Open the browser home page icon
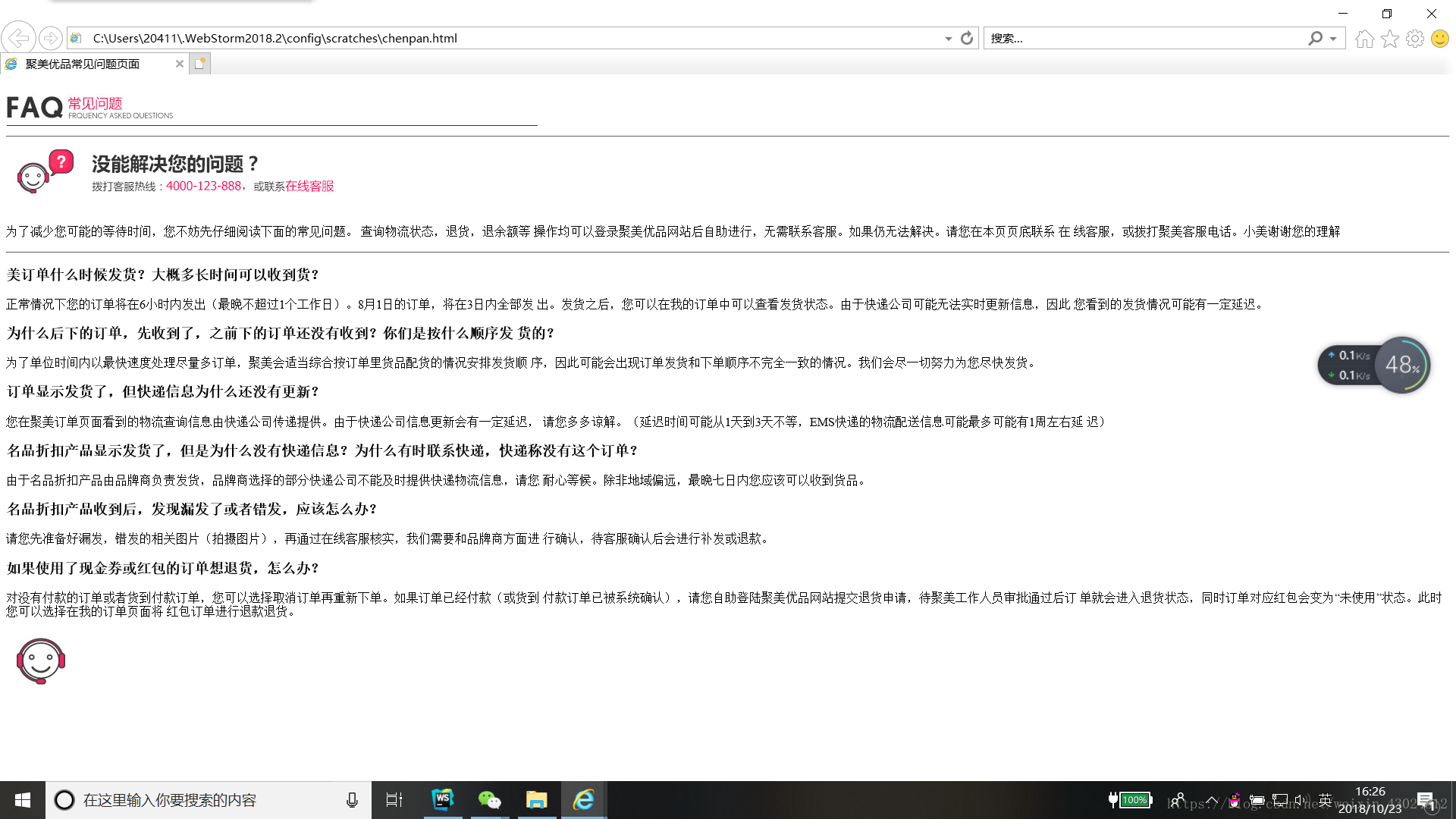This screenshot has height=819, width=1456. coord(1364,39)
